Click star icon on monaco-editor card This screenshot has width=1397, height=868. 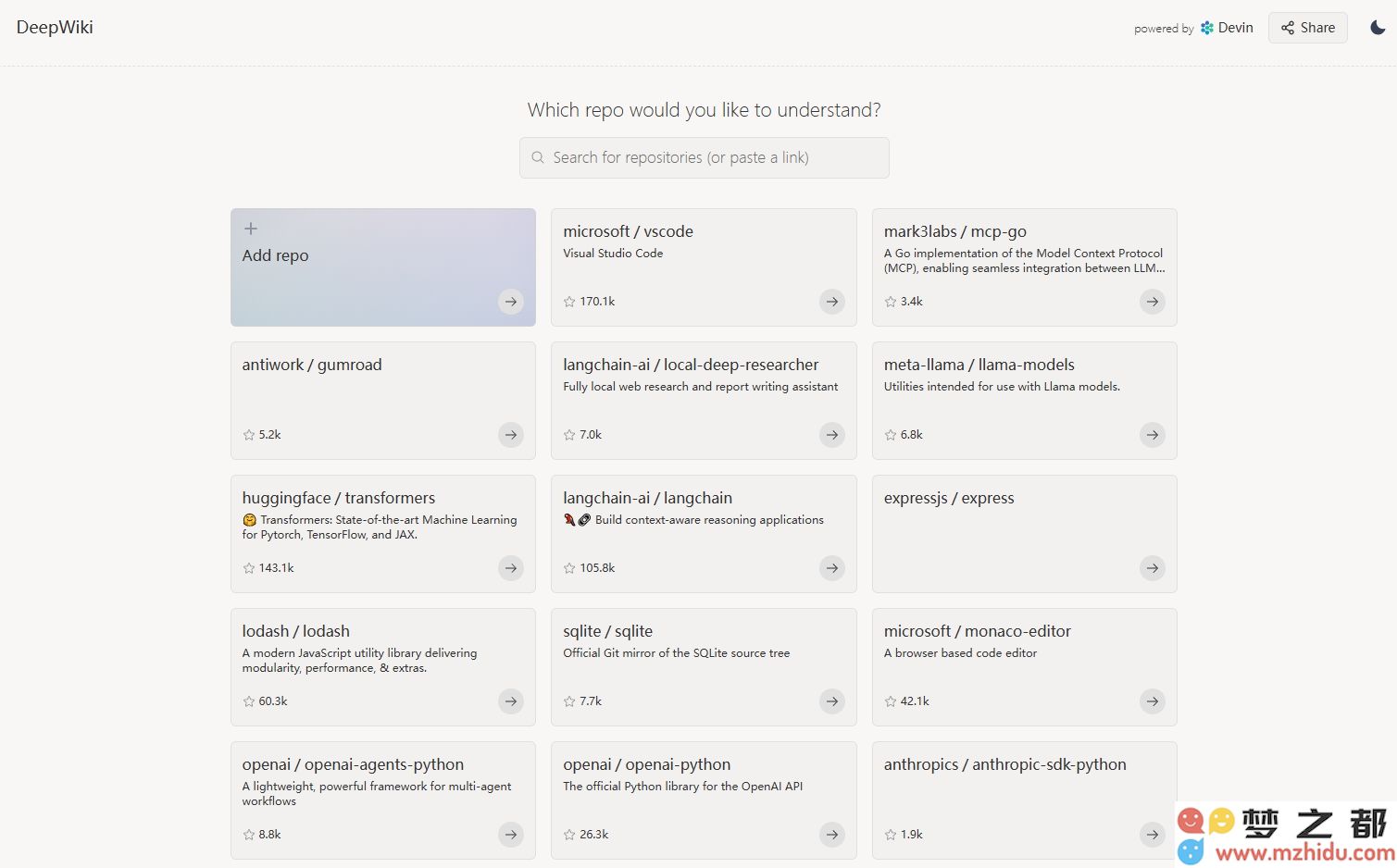(891, 701)
